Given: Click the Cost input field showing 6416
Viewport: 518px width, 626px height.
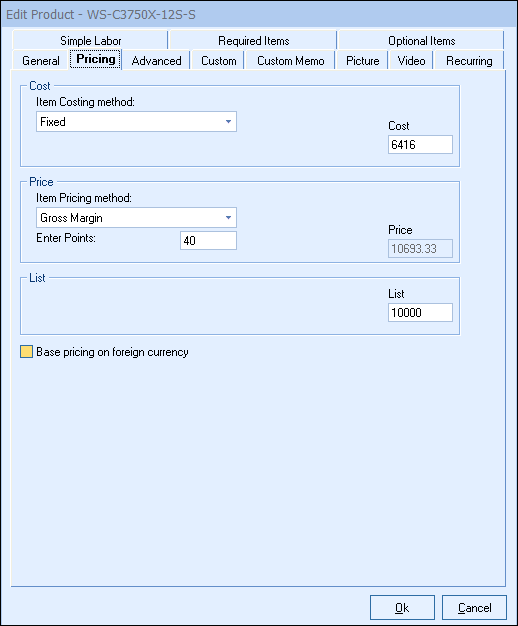Looking at the screenshot, I should point(420,145).
